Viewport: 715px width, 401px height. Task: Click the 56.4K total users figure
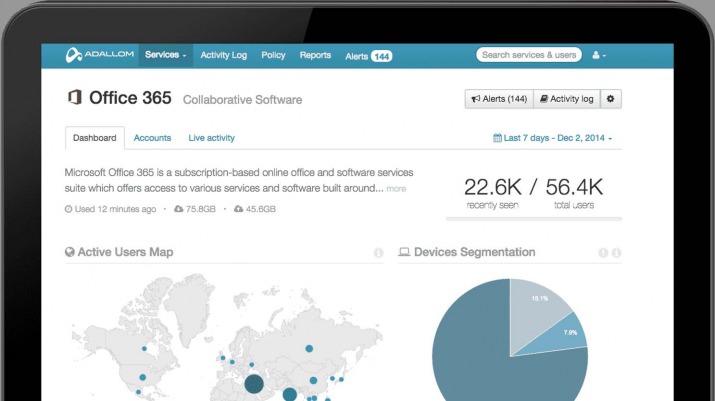574,187
